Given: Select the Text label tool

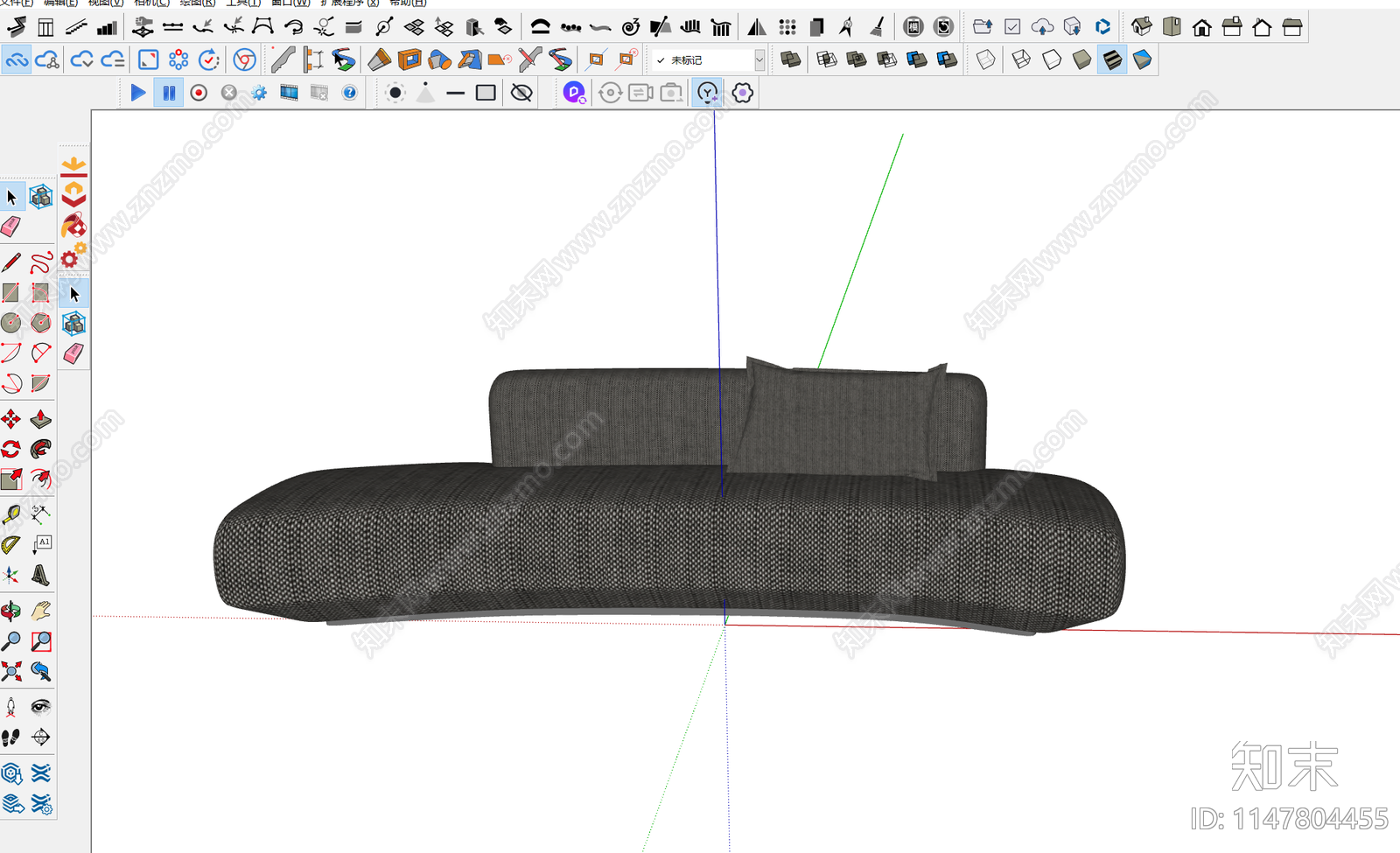Looking at the screenshot, I should pos(41,544).
